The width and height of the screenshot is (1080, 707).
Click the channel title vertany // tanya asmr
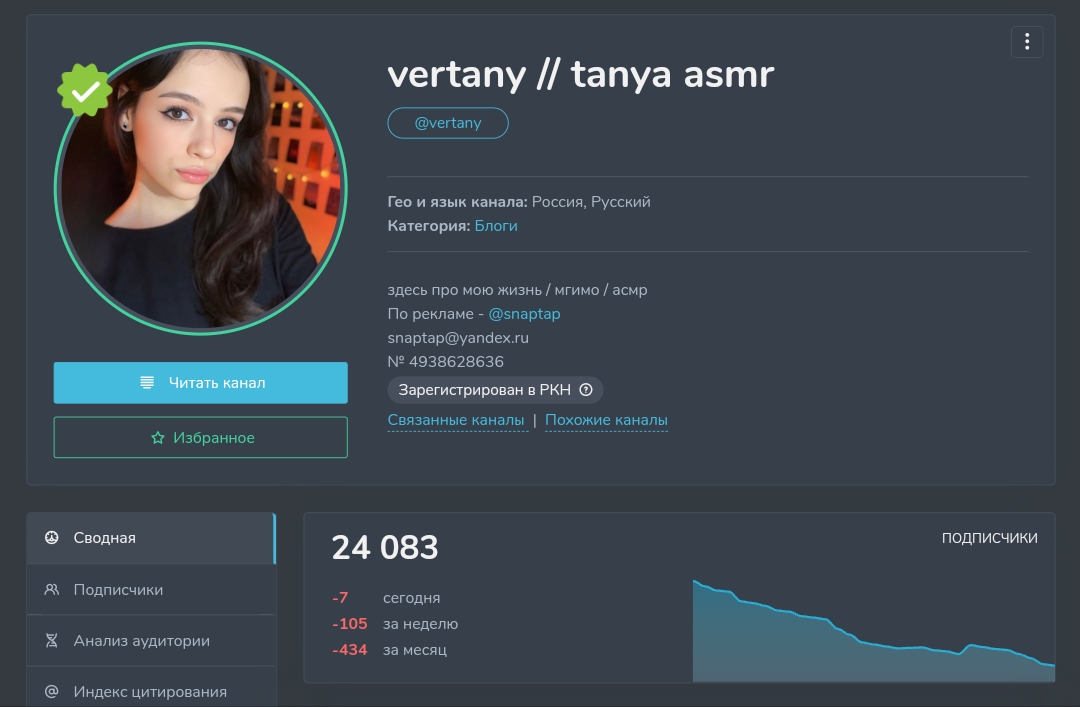581,74
